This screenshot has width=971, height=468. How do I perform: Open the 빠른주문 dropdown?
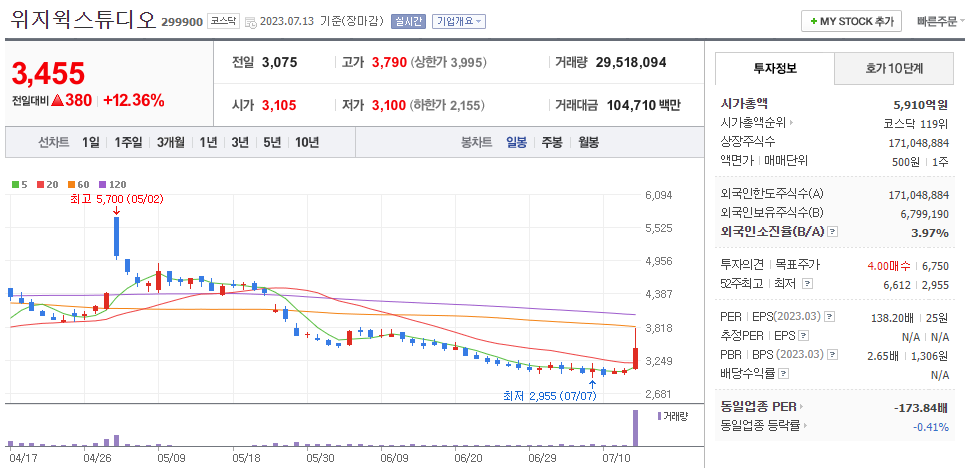941,21
